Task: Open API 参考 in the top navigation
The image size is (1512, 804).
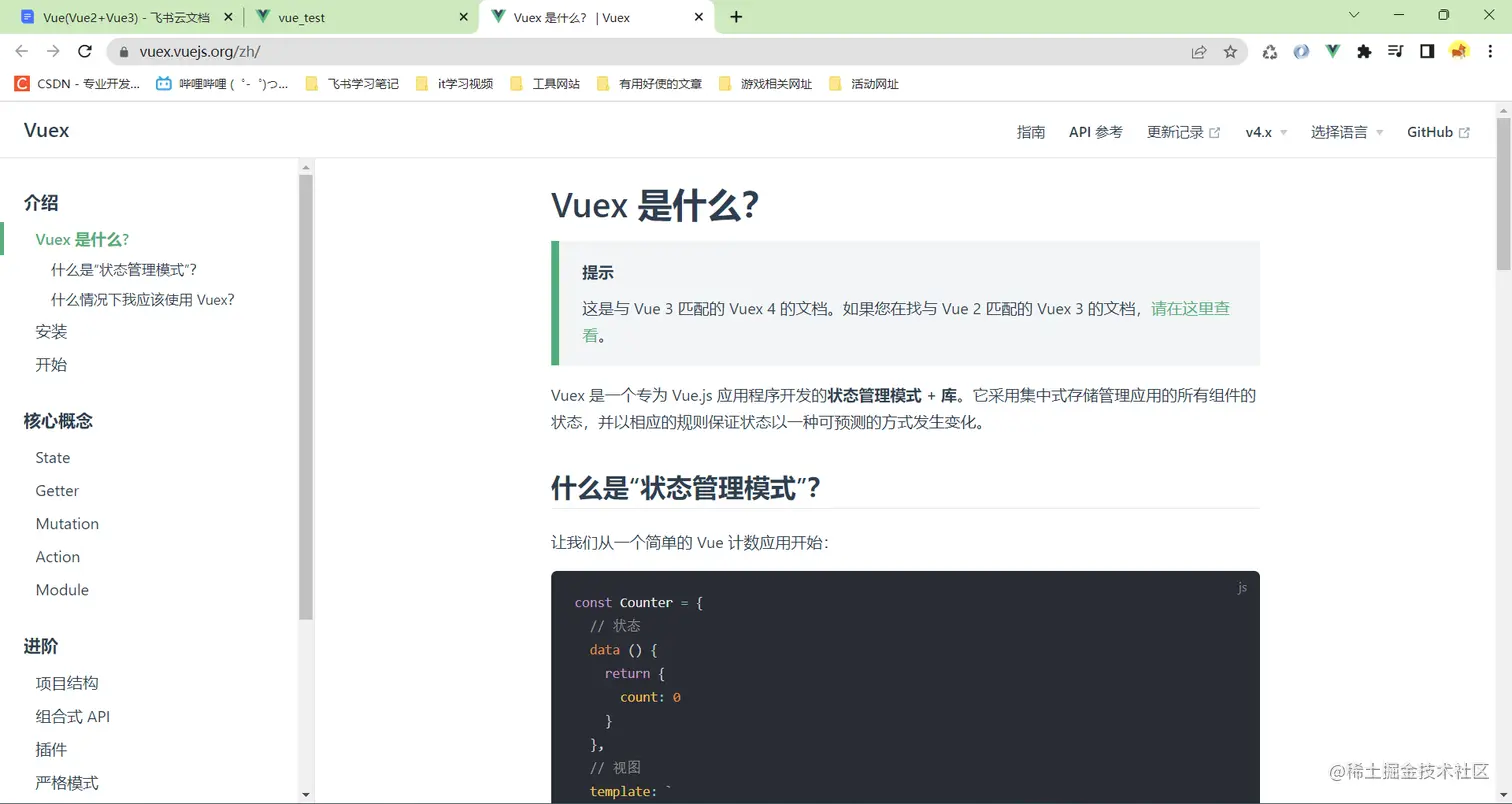Action: coord(1096,132)
